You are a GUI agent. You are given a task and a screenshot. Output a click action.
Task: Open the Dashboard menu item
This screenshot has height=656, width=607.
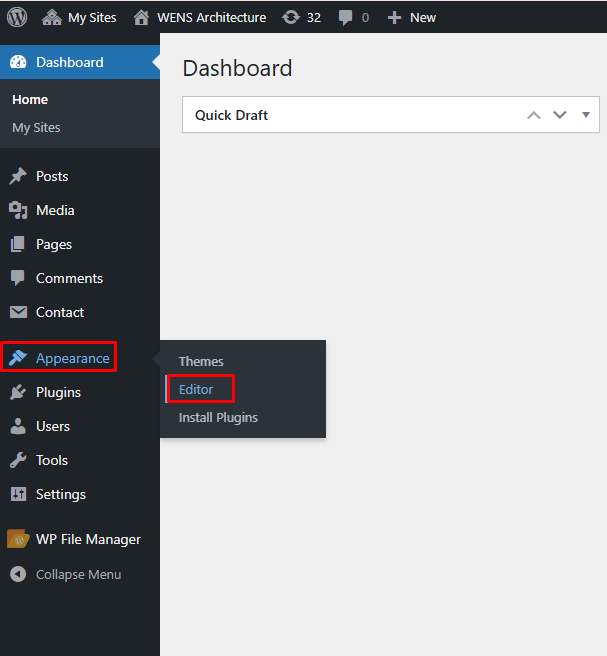pos(70,62)
